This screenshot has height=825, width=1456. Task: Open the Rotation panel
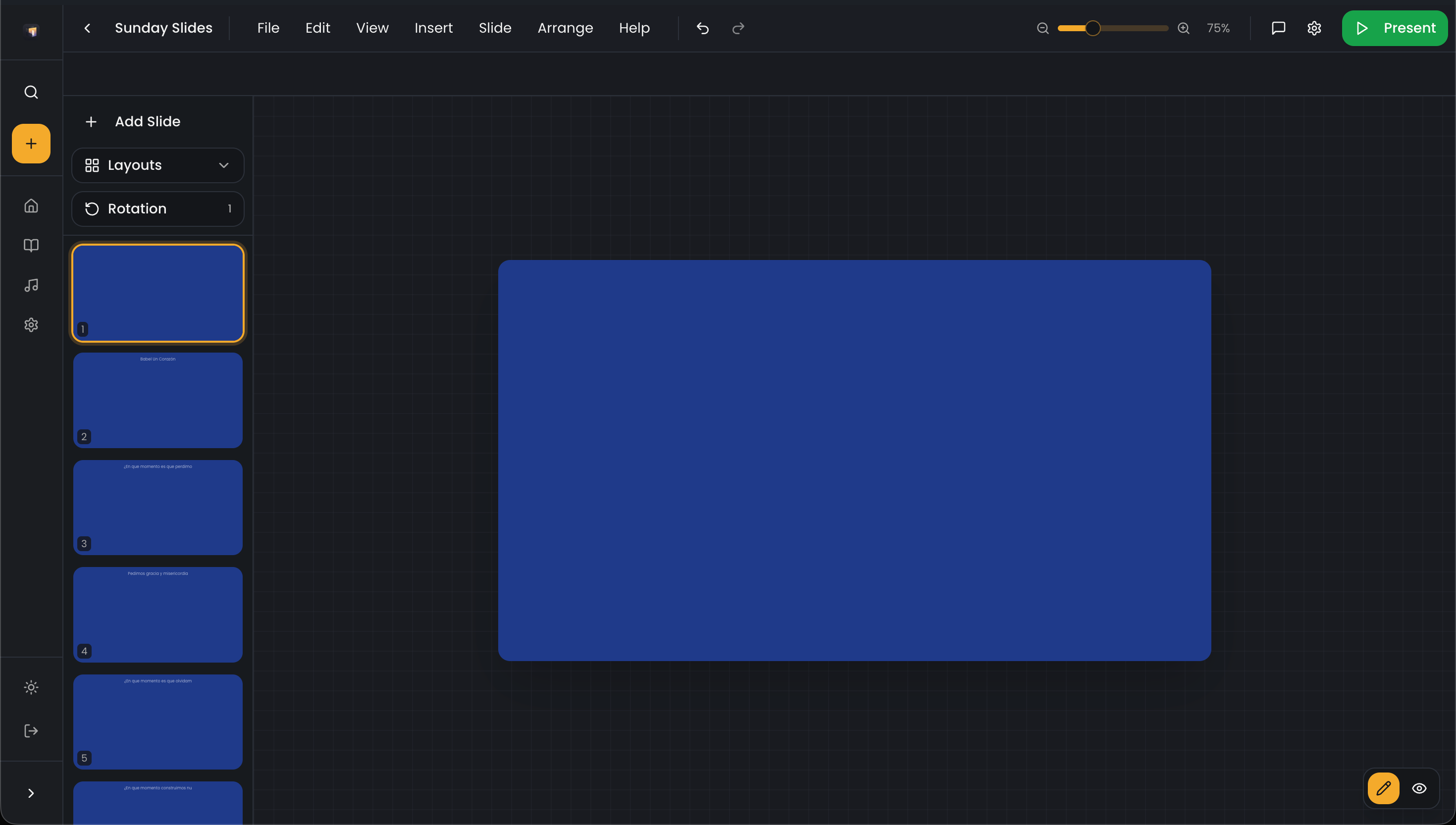click(157, 208)
